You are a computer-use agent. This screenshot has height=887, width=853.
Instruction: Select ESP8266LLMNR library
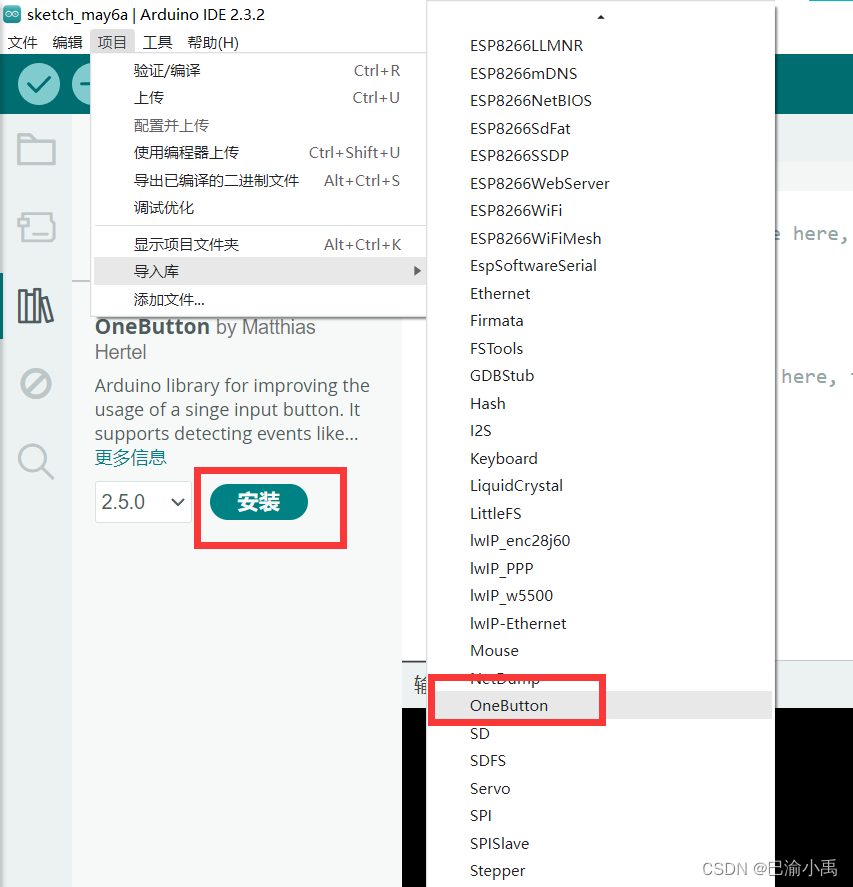[601, 46]
